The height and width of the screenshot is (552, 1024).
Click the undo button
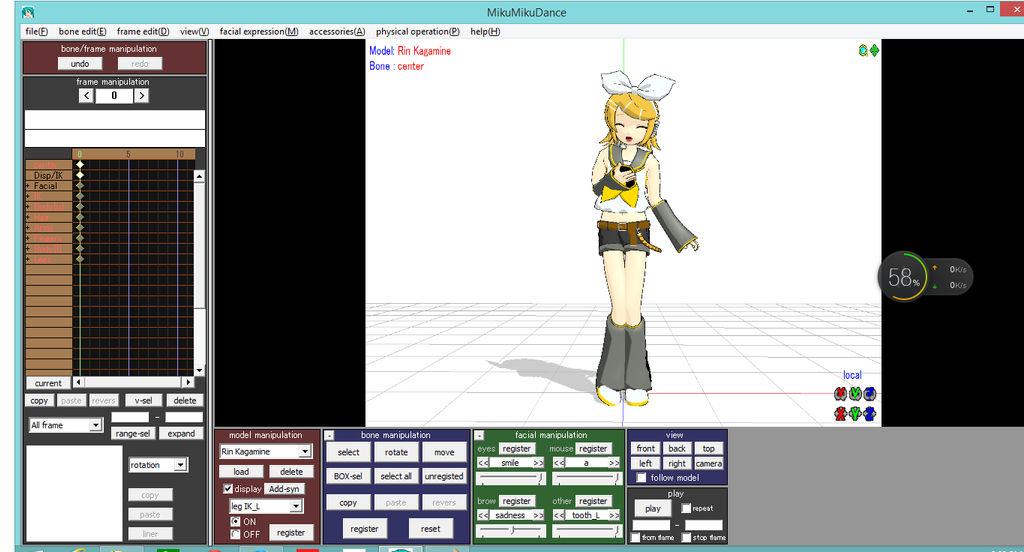80,63
